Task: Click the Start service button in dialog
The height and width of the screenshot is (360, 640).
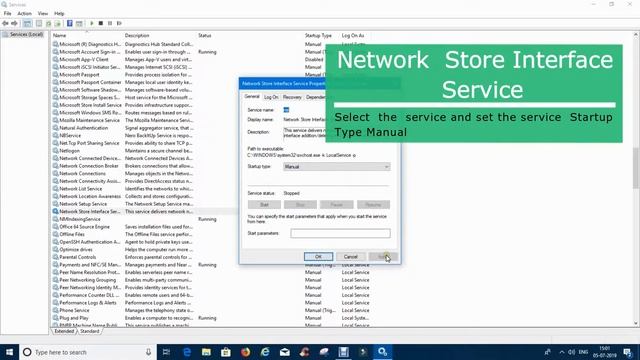Action: point(264,204)
